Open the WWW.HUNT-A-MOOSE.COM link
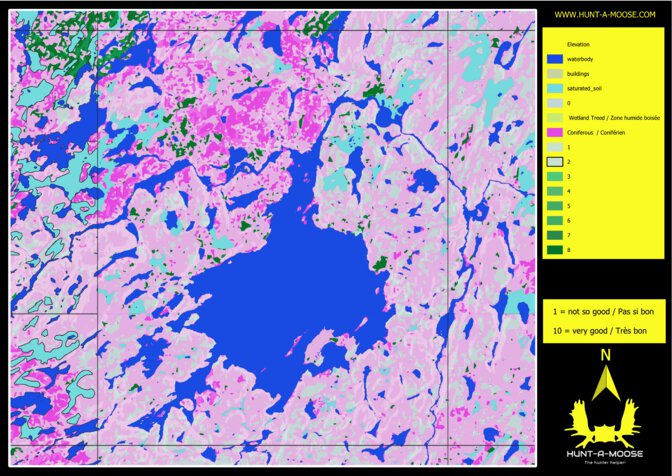 click(605, 15)
